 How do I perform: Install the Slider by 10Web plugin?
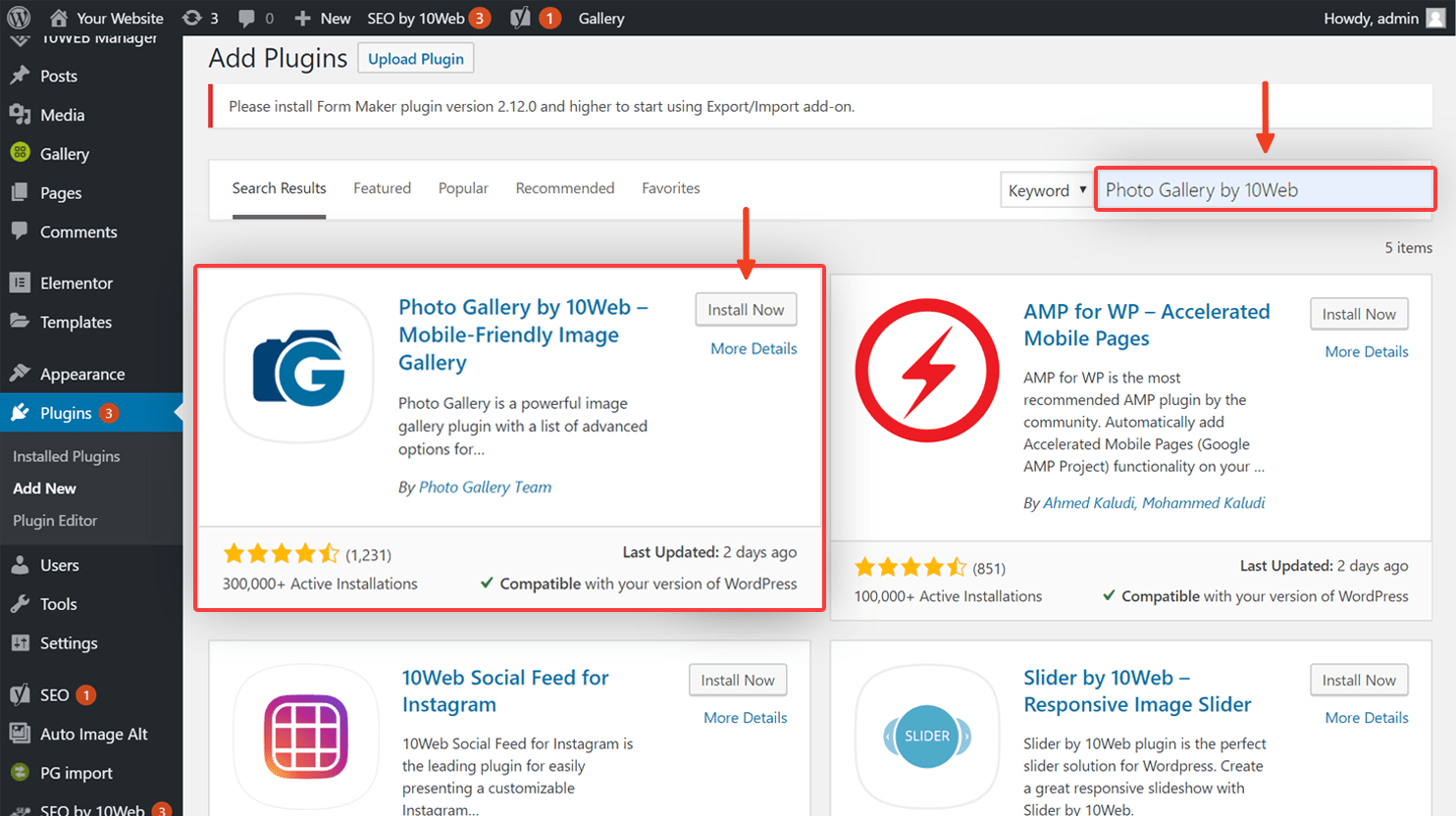[x=1359, y=680]
